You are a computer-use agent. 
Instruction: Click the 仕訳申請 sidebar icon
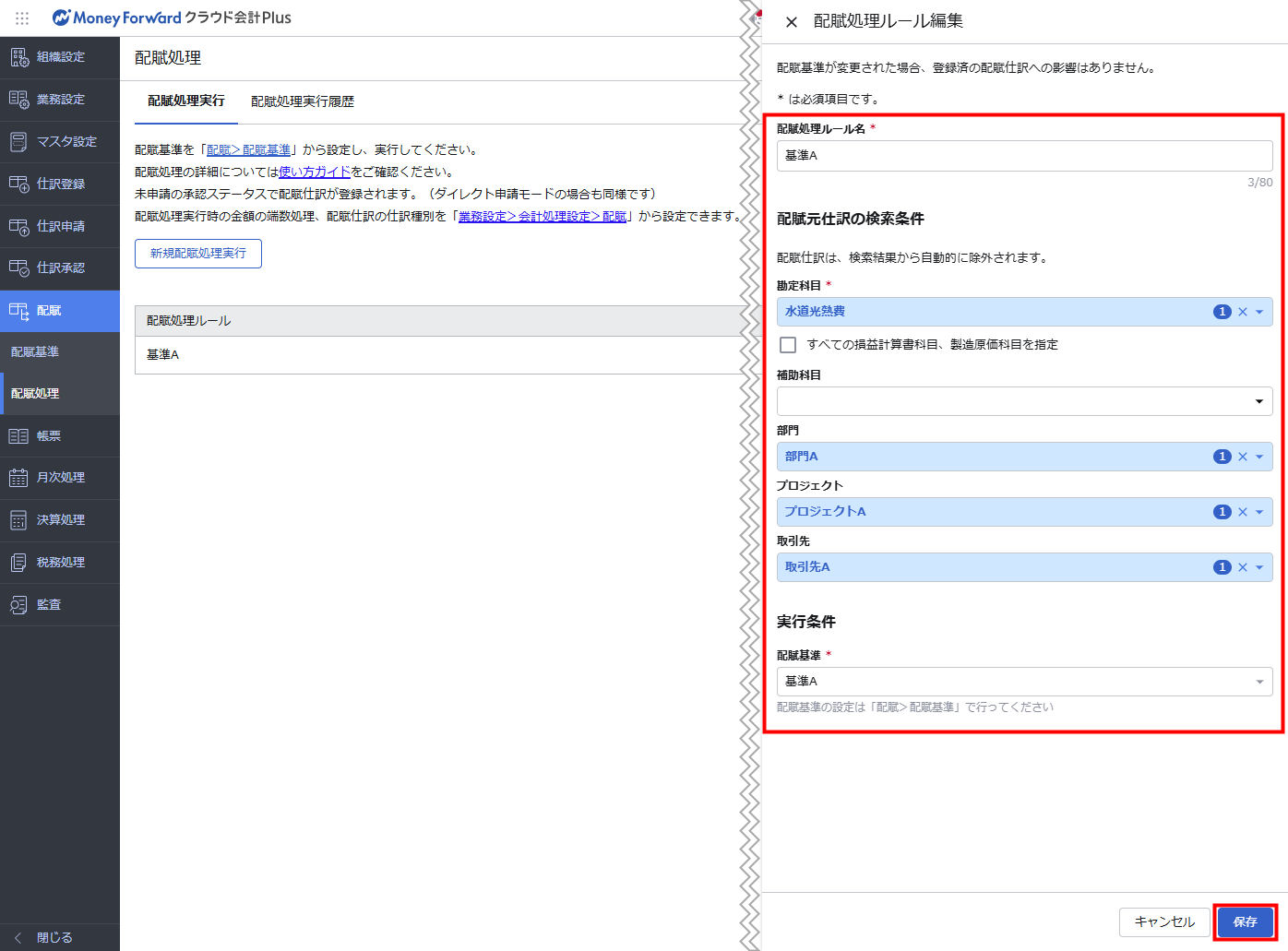click(19, 227)
